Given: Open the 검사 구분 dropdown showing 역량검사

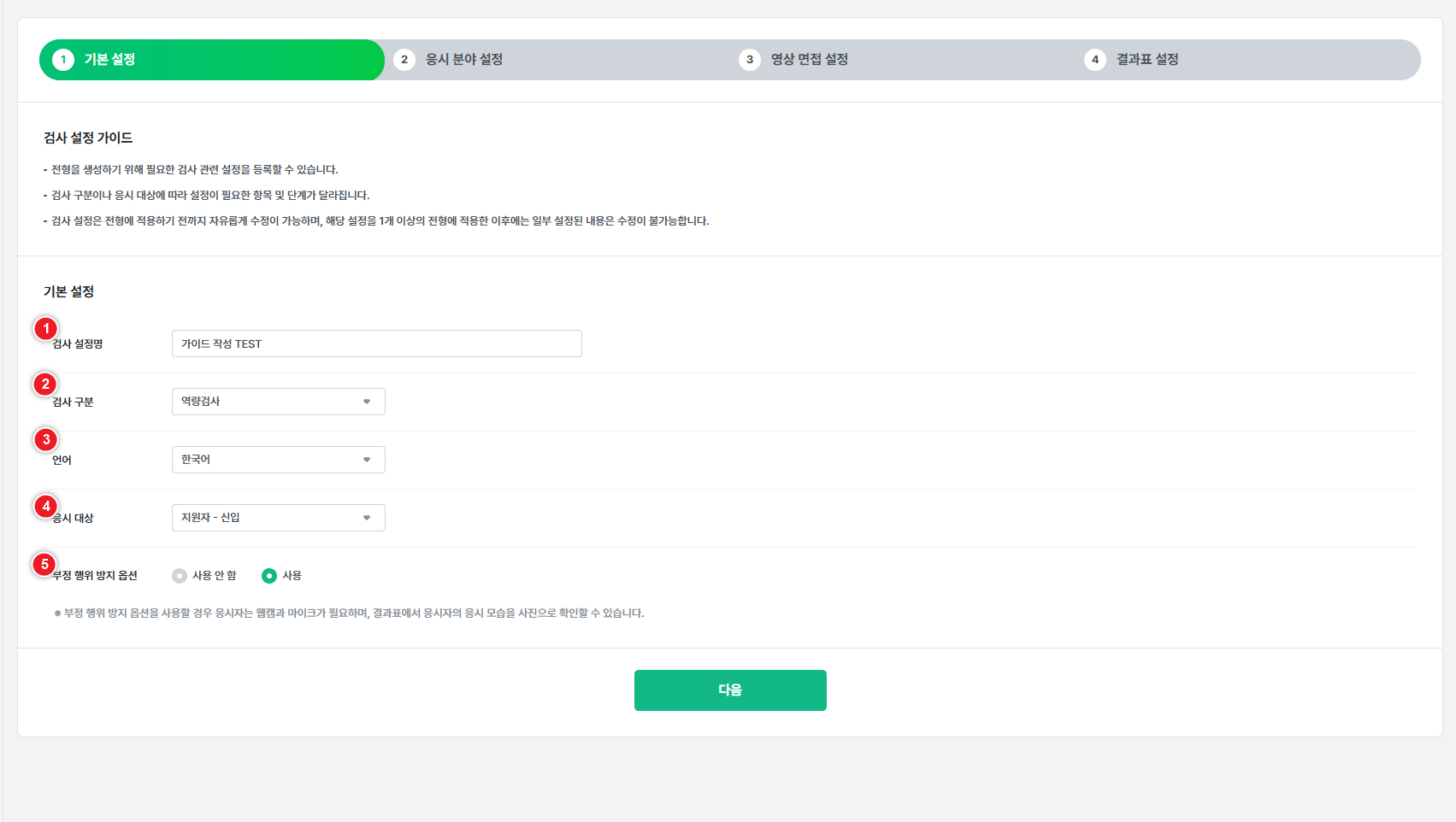Looking at the screenshot, I should pos(278,402).
